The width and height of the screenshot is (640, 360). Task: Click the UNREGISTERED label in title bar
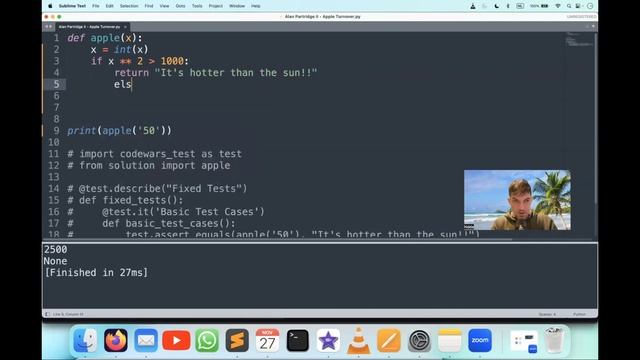tap(581, 17)
